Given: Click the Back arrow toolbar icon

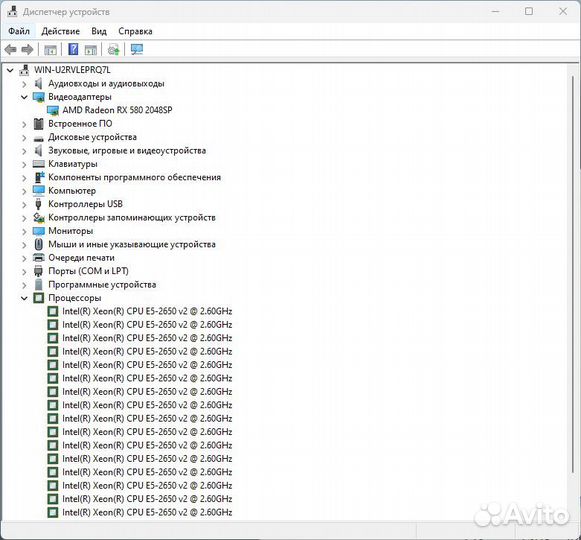Looking at the screenshot, I should point(10,49).
